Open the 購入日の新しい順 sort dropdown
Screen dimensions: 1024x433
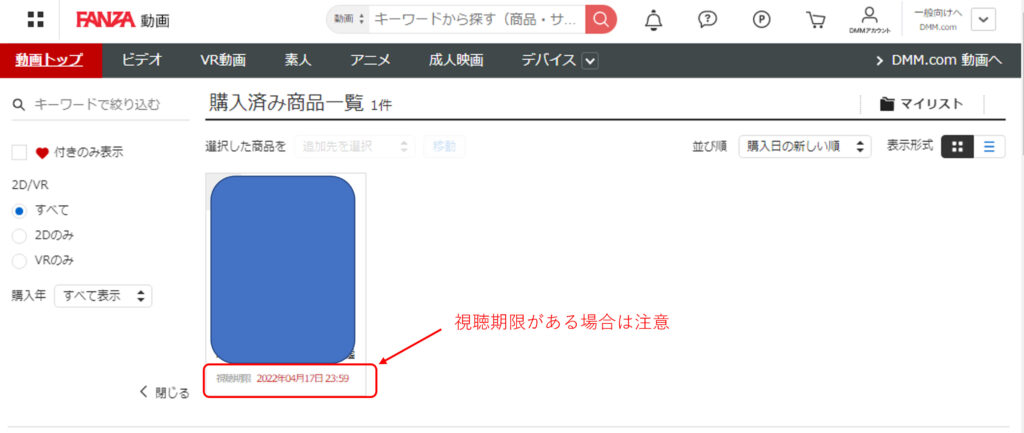(x=804, y=146)
